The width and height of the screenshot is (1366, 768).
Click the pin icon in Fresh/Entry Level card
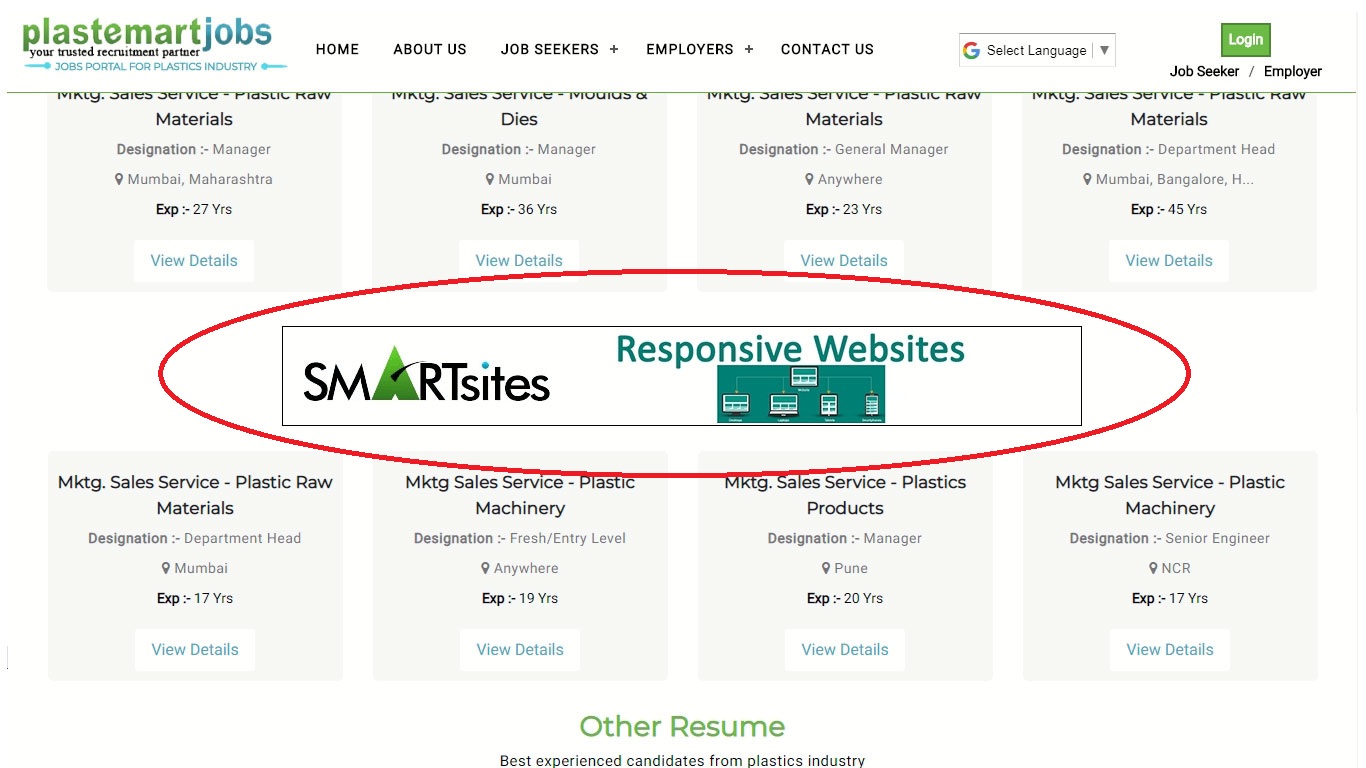[x=486, y=568]
